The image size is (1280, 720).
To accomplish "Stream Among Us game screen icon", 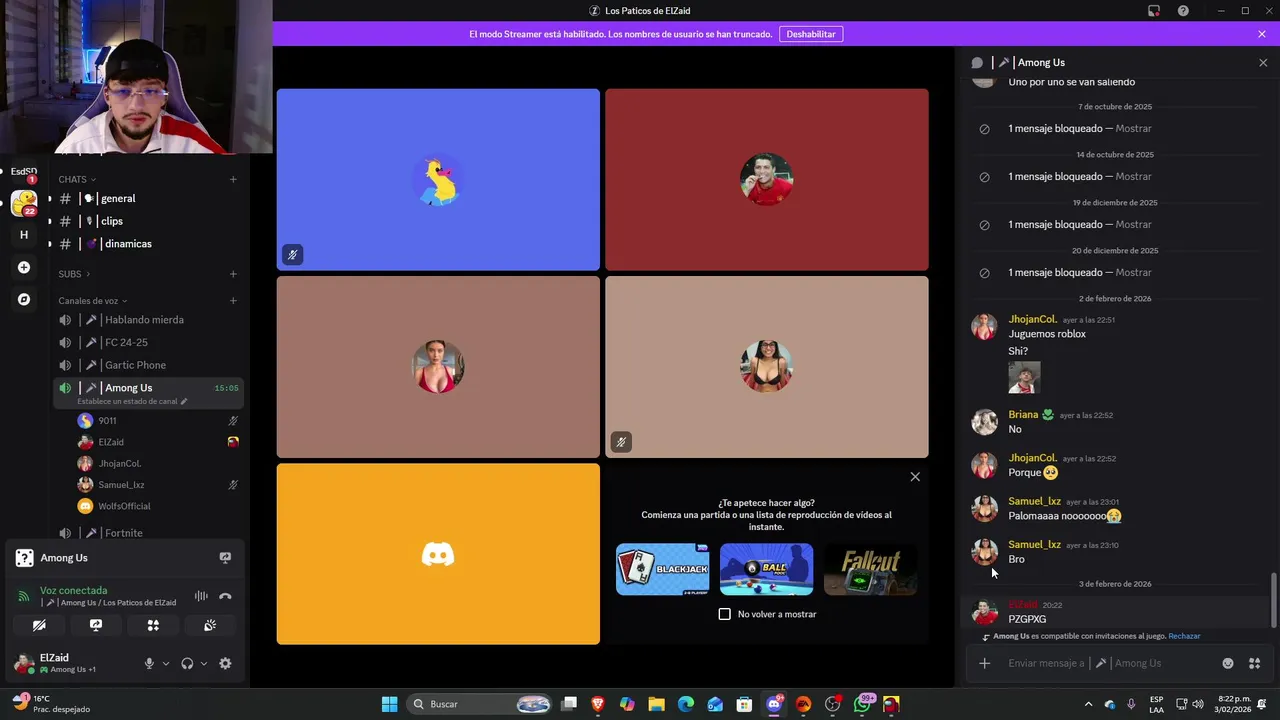I will (x=225, y=558).
